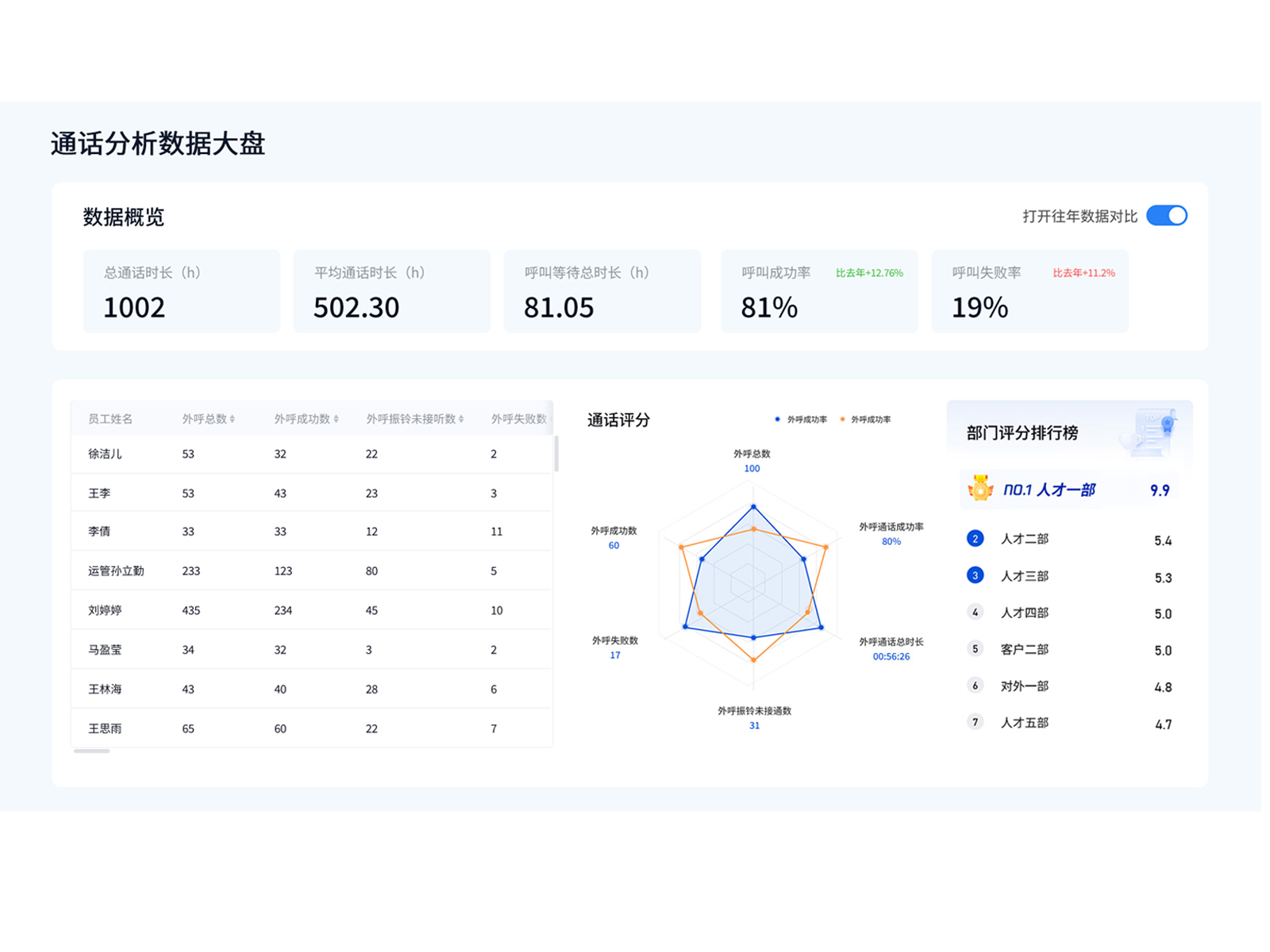The image size is (1270, 952).
Task: Select employee name 徐洁儿 in the table
Action: click(x=105, y=454)
